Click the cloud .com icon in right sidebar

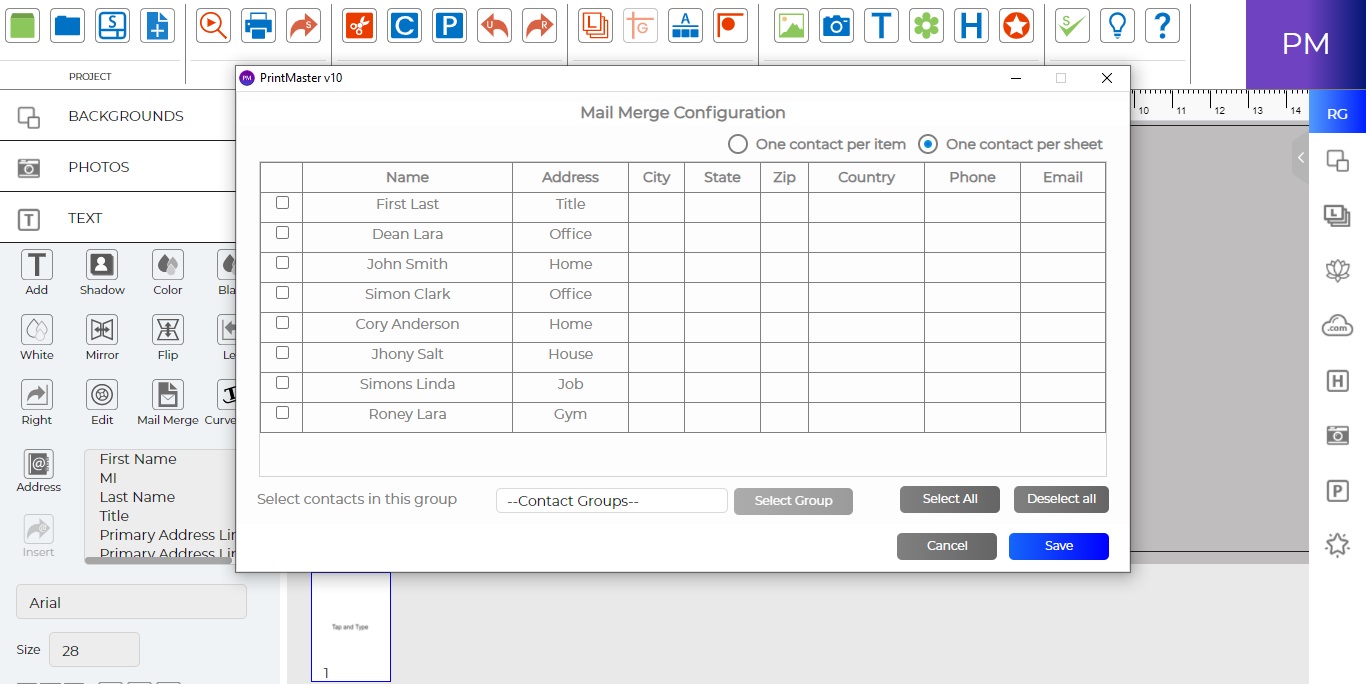(1337, 325)
